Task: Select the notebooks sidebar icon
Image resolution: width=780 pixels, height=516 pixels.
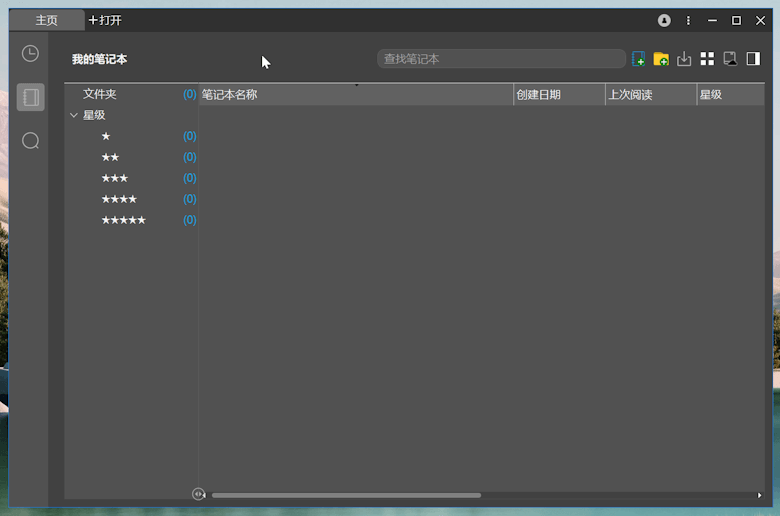Action: click(x=30, y=97)
